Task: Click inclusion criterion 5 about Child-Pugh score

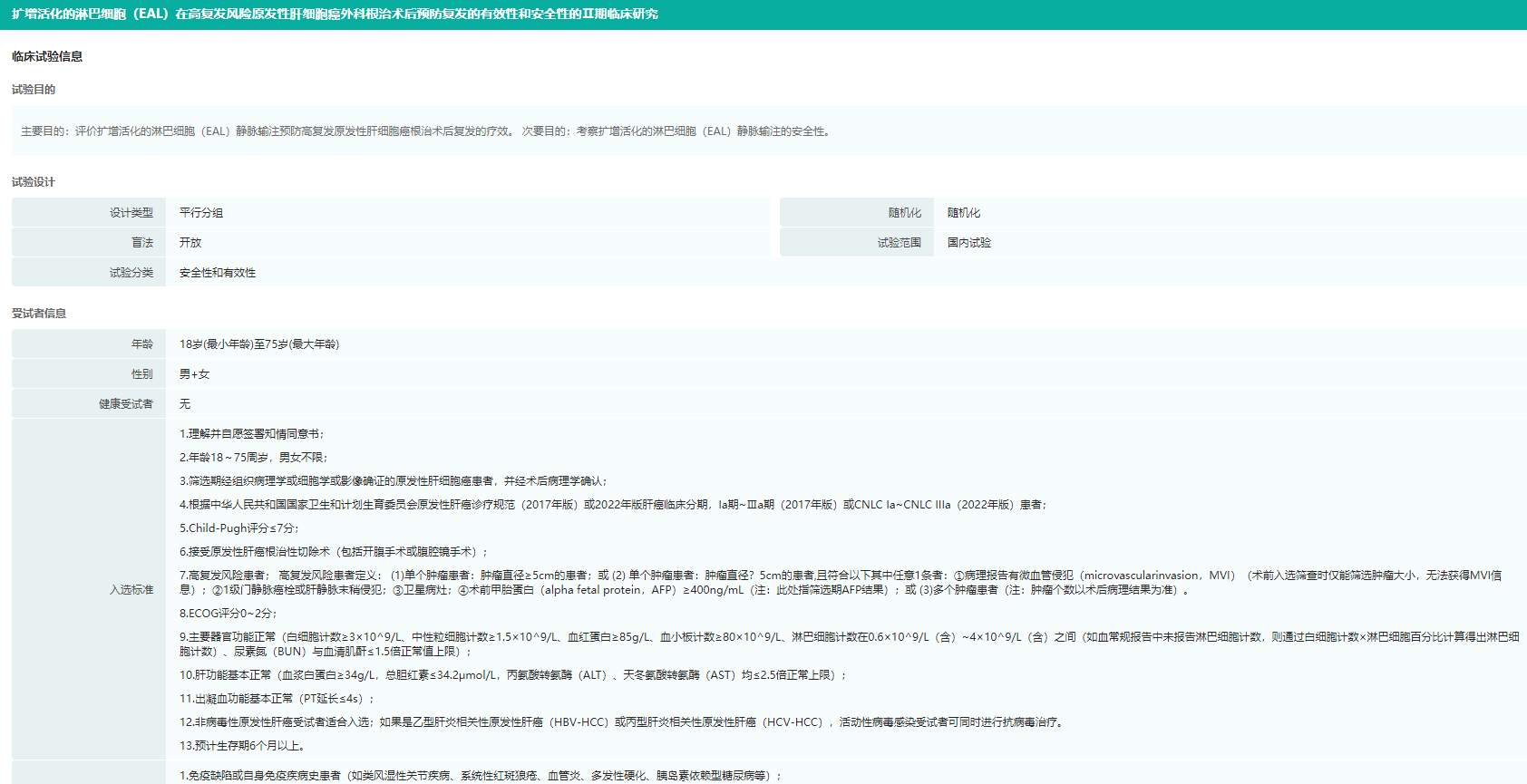Action: click(239, 528)
